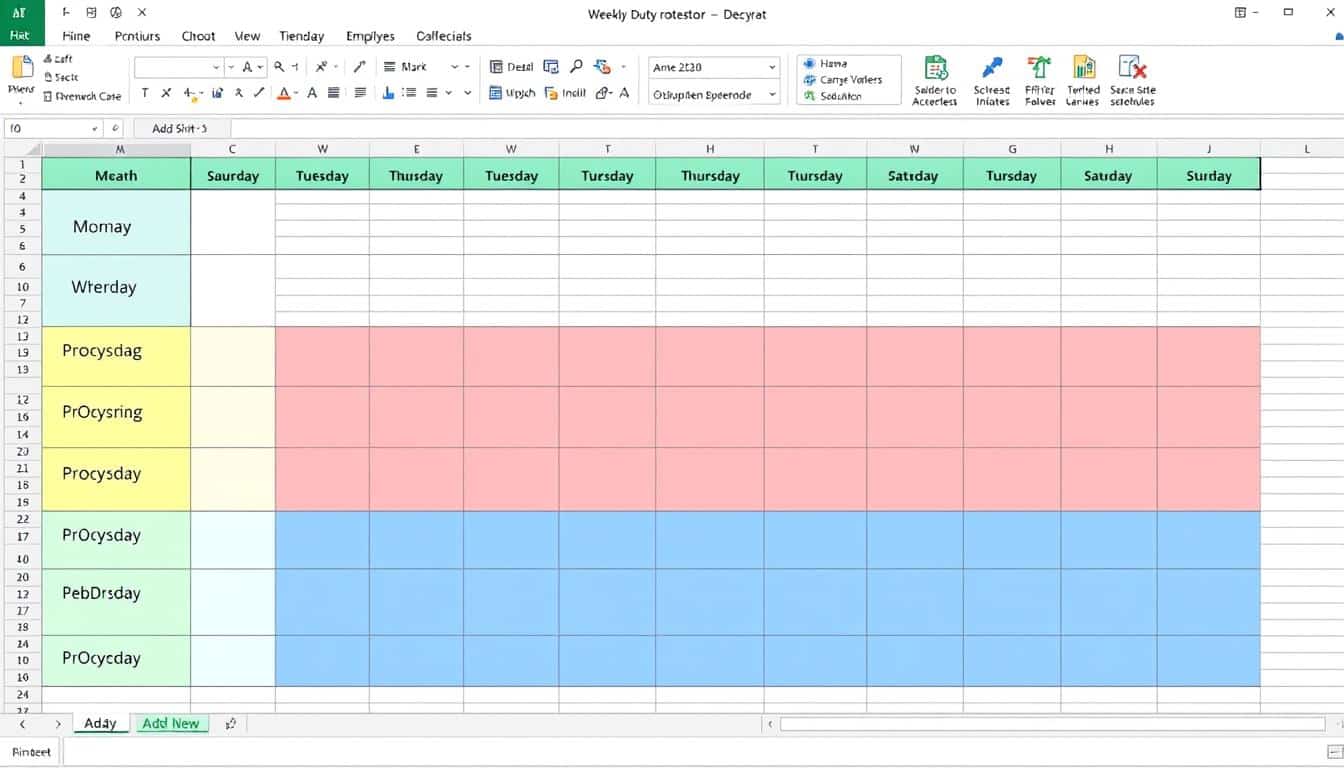Click the hand pointer icon in ribbon
Viewport: 1344px width, 768px height.
pos(602,67)
